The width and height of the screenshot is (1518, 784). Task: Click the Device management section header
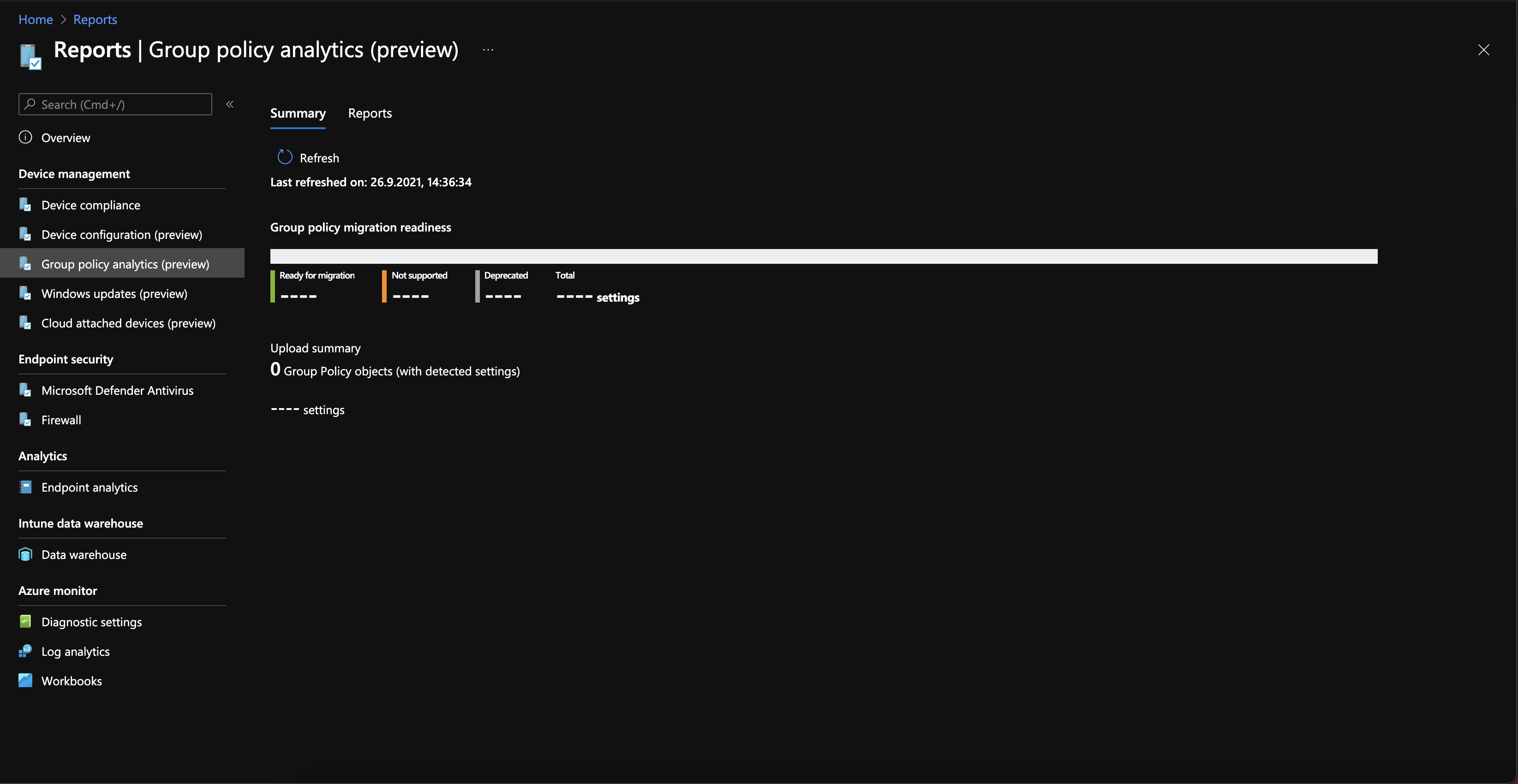pos(74,174)
